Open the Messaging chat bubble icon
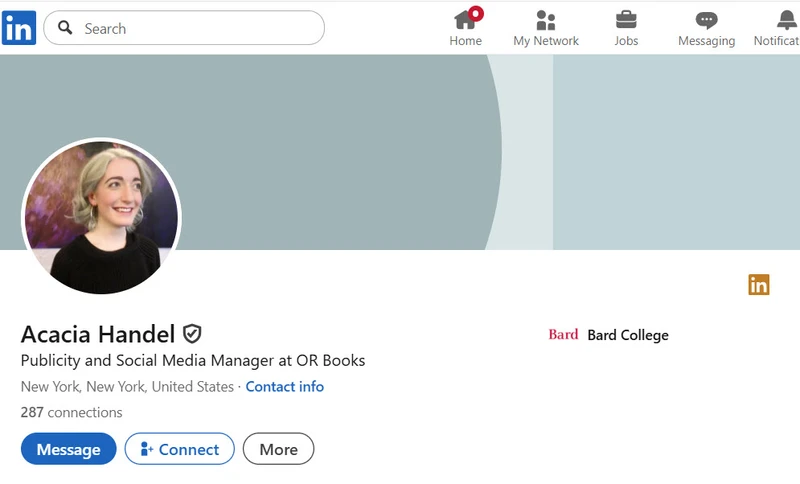Viewport: 800px width, 484px height. click(x=706, y=20)
